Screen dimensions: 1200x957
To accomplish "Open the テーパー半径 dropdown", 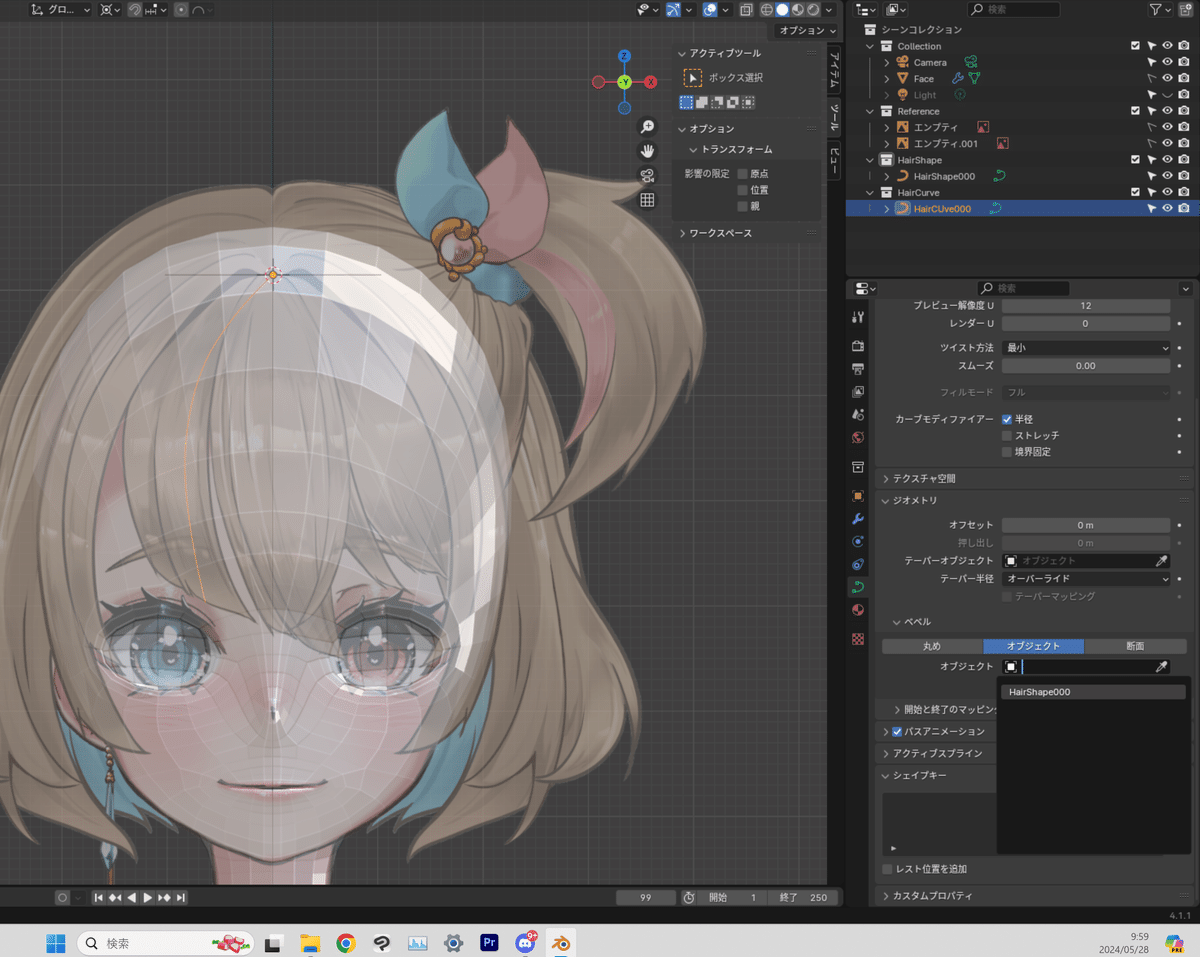I will [x=1086, y=579].
